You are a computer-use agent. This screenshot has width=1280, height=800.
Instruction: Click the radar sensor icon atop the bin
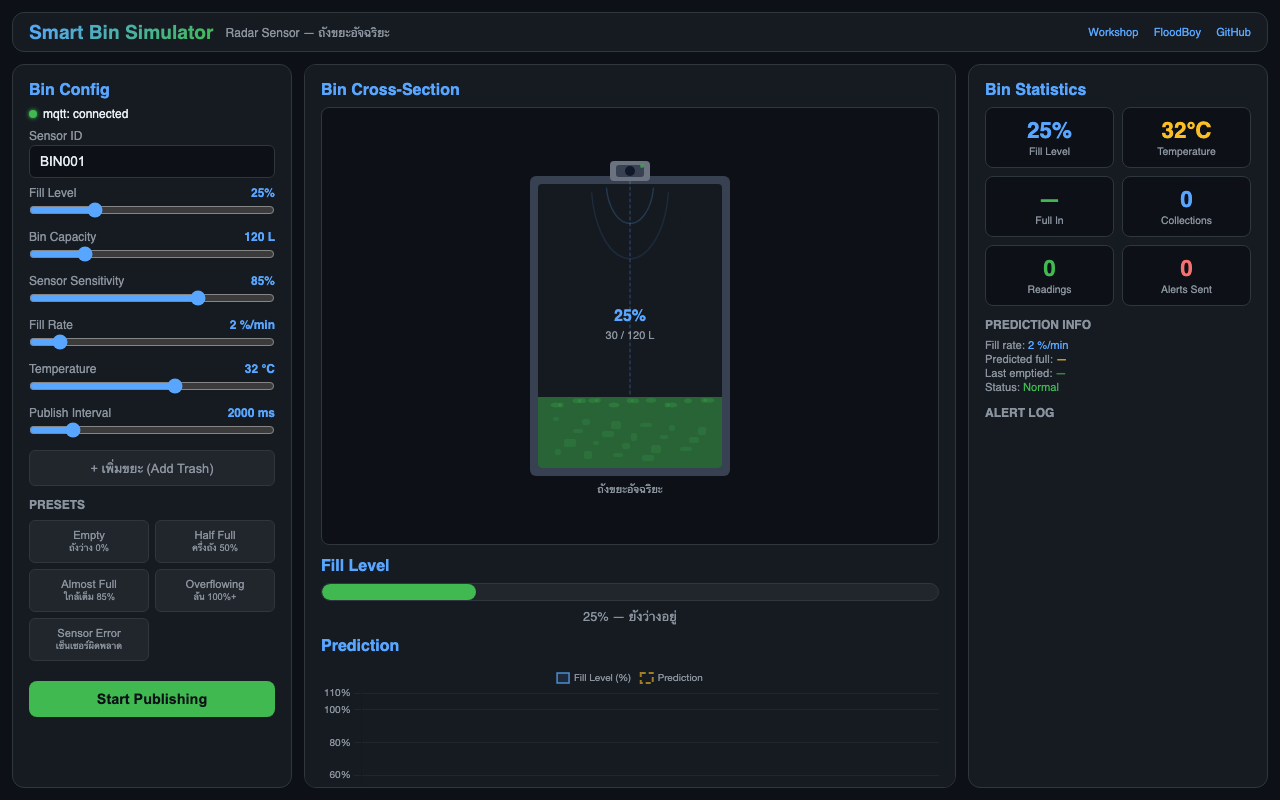(630, 171)
